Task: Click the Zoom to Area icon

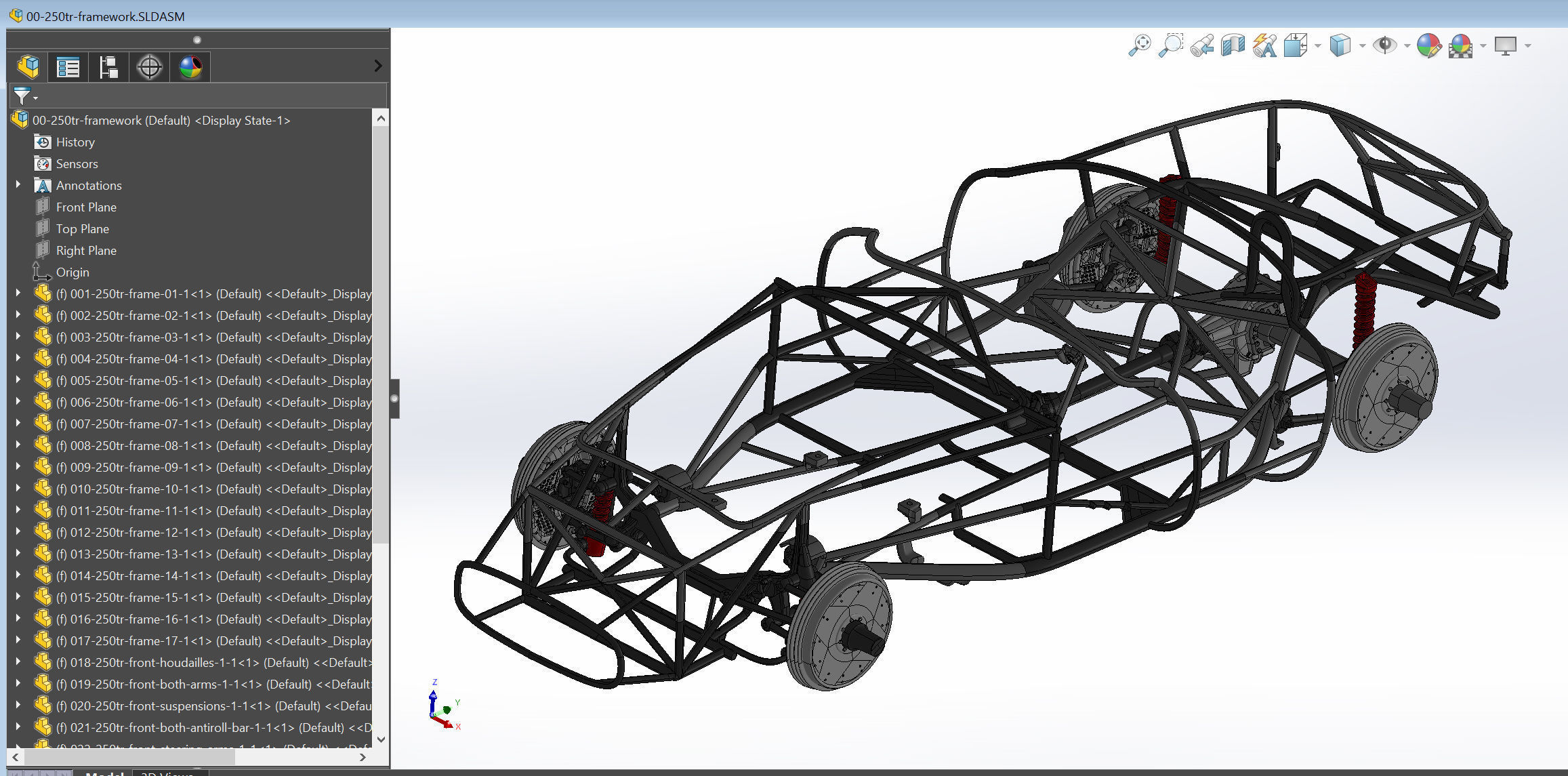Action: click(x=1170, y=45)
